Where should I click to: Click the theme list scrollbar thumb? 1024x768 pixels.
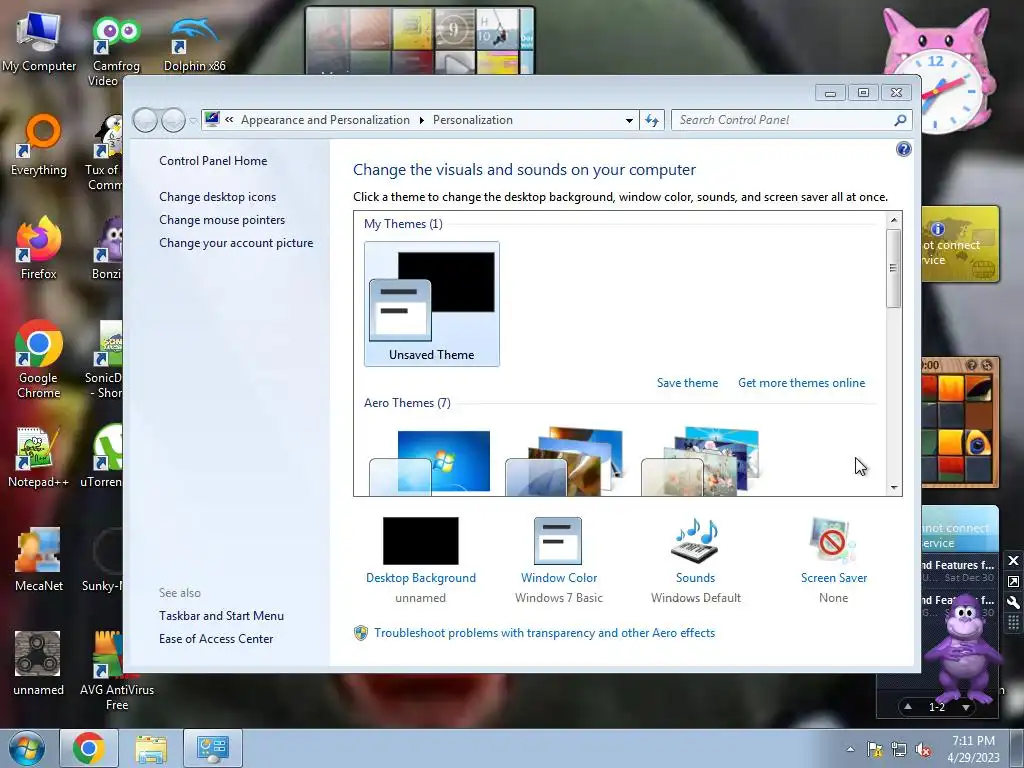(893, 268)
